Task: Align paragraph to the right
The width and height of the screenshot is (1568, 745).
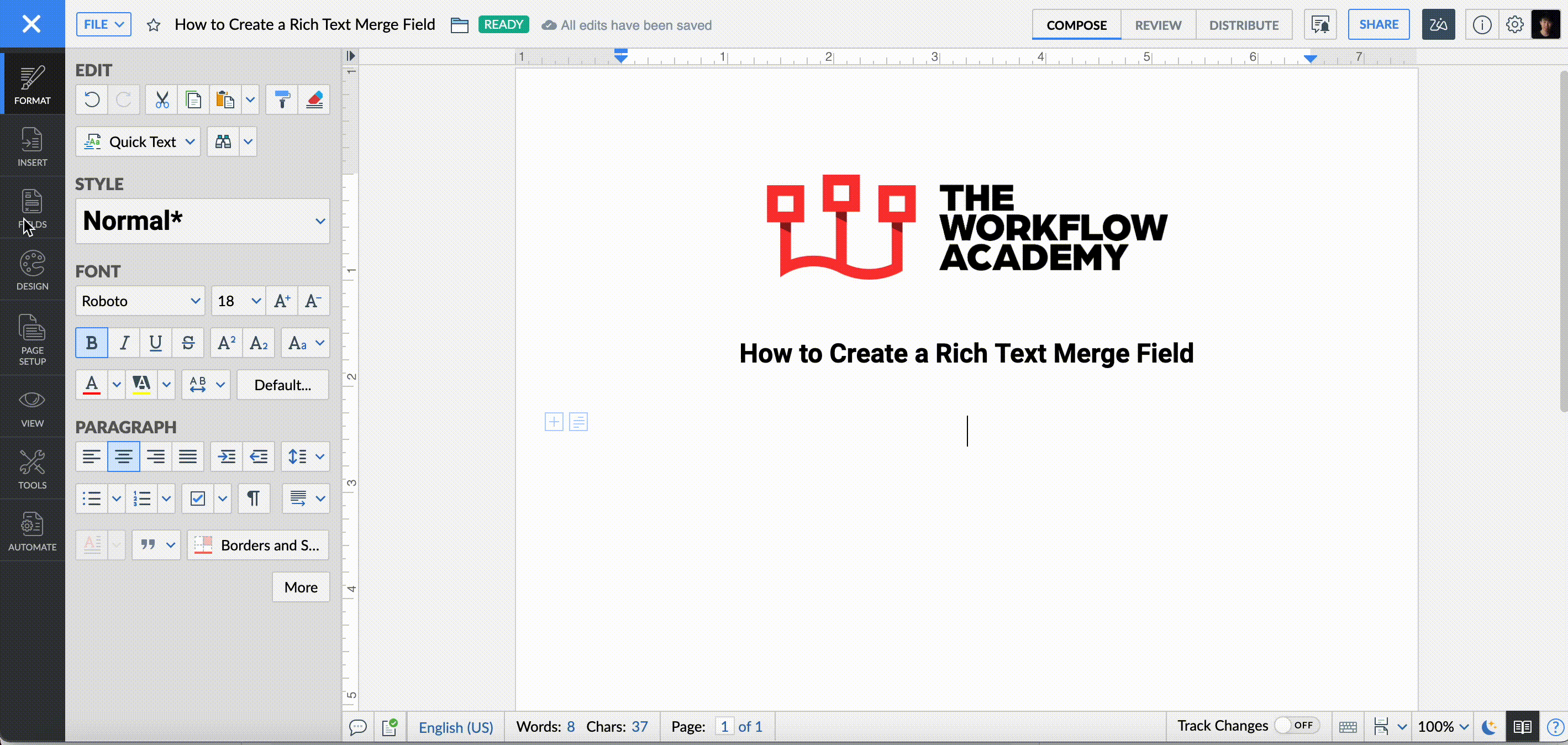Action: [x=156, y=457]
